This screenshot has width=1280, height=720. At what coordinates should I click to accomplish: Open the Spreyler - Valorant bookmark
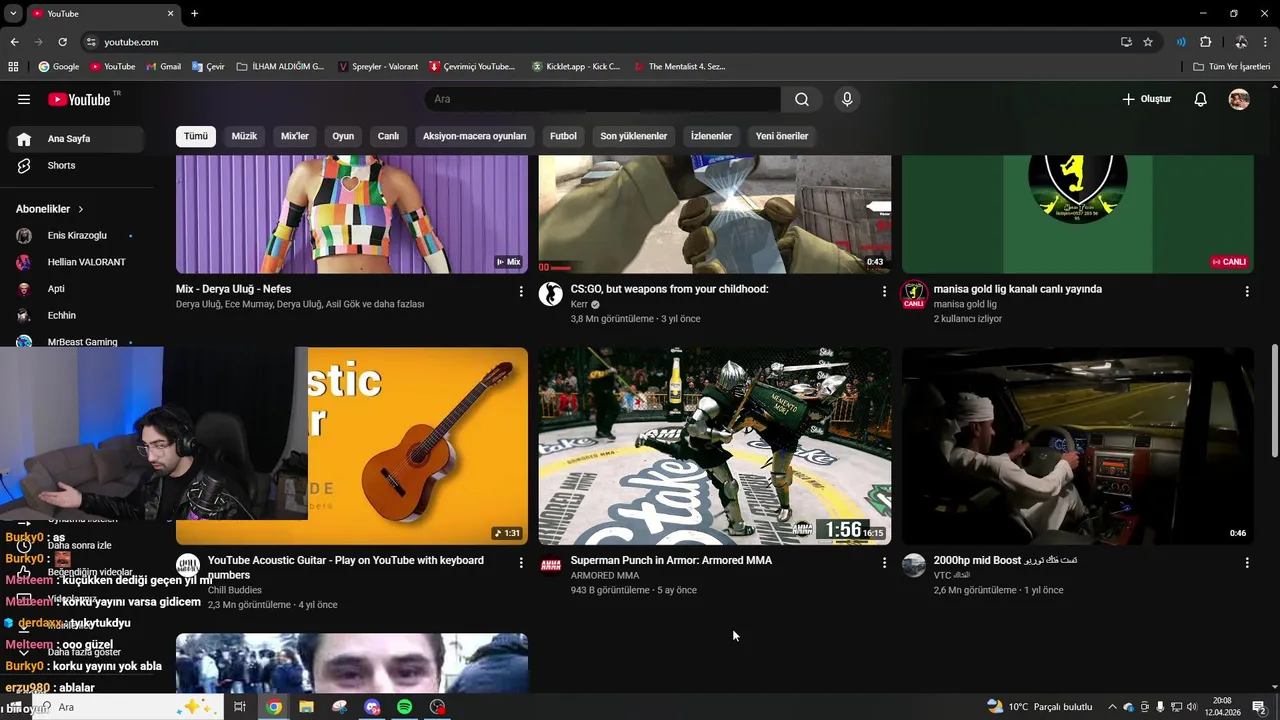tap(378, 66)
